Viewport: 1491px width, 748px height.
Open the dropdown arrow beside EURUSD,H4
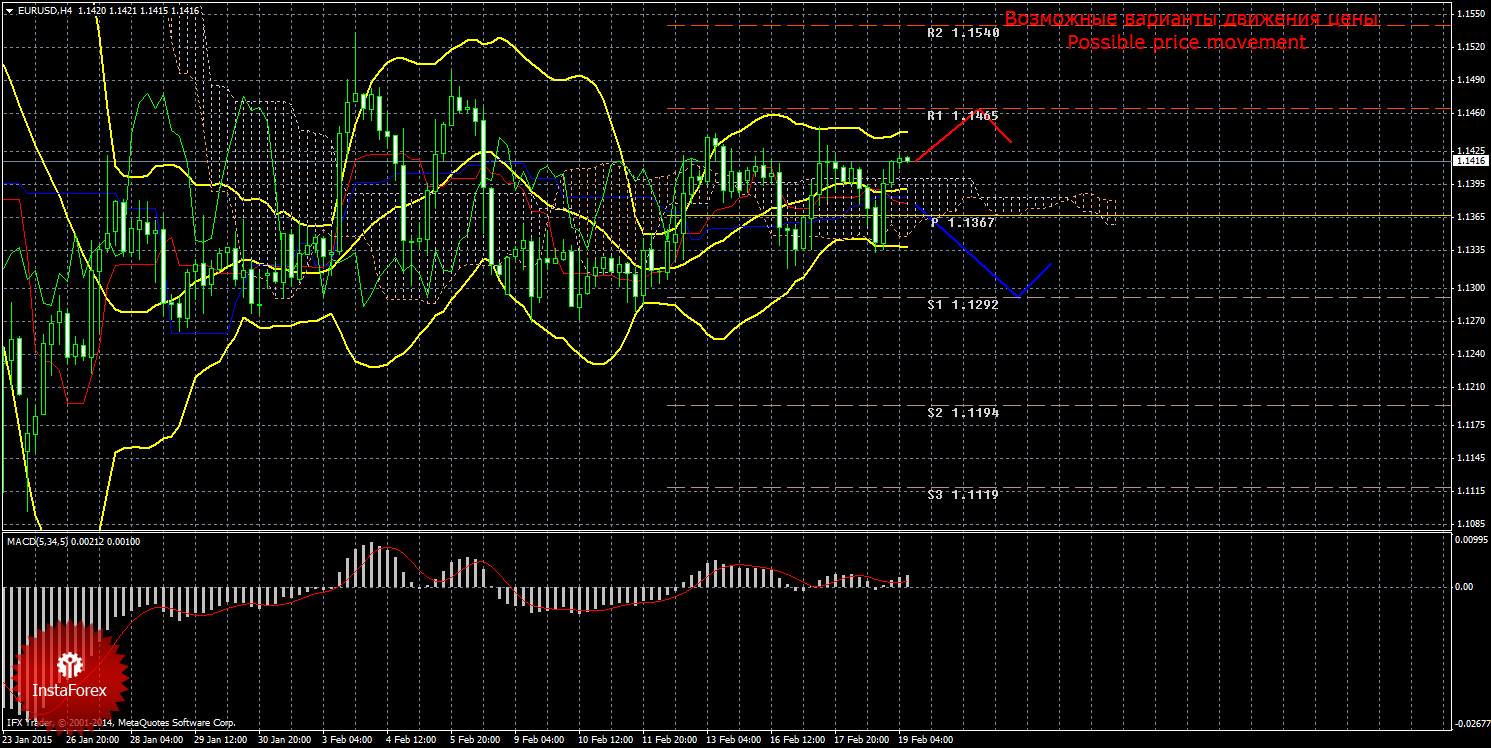click(x=8, y=10)
